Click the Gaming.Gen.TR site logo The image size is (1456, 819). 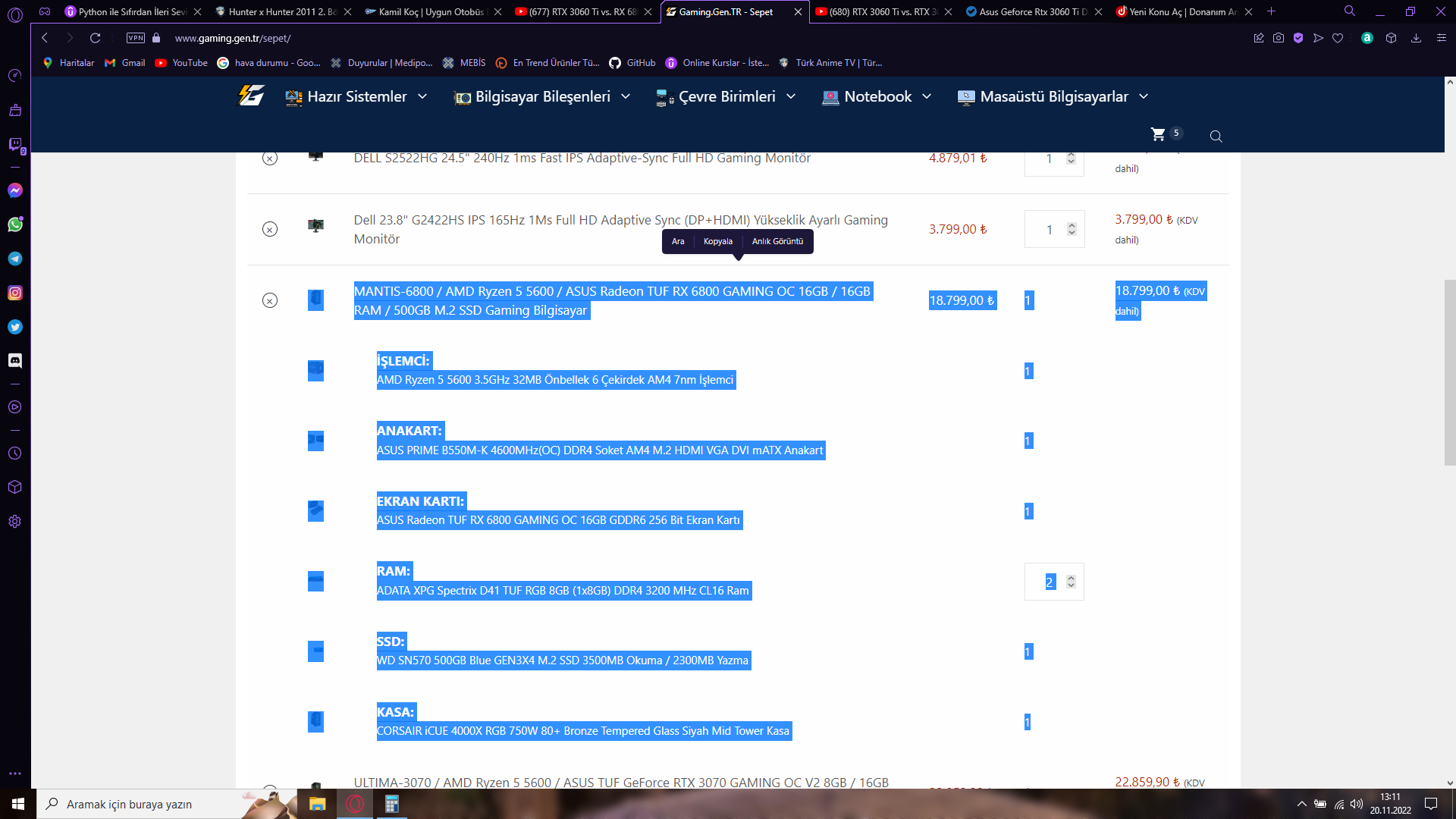click(x=251, y=96)
